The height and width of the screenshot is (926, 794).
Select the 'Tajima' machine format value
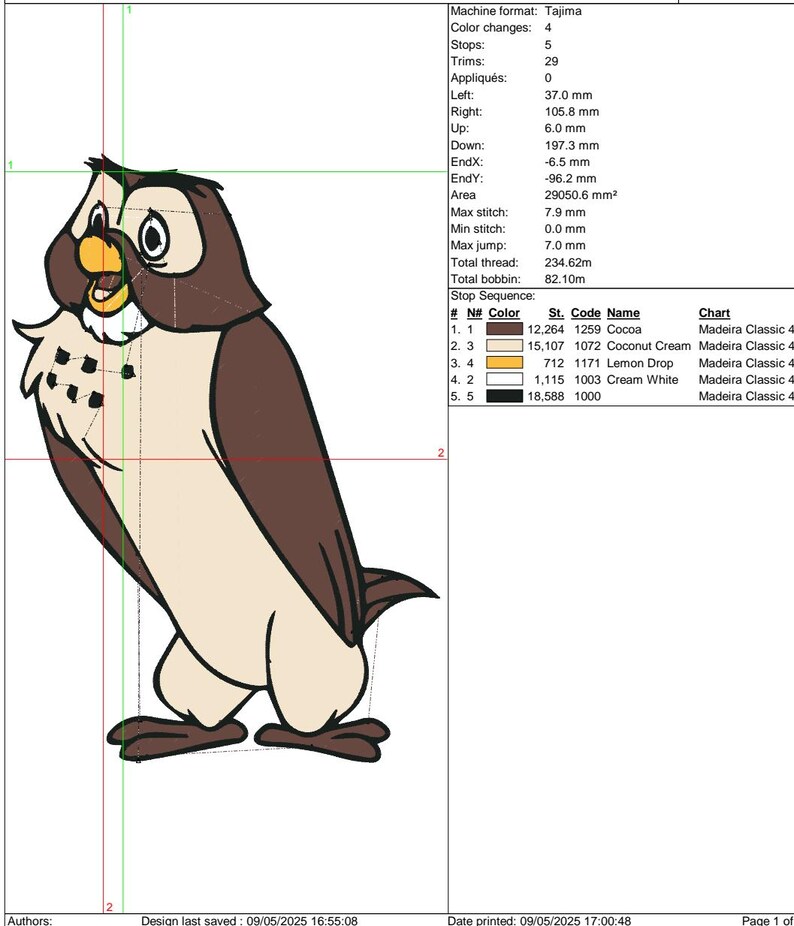coord(563,11)
